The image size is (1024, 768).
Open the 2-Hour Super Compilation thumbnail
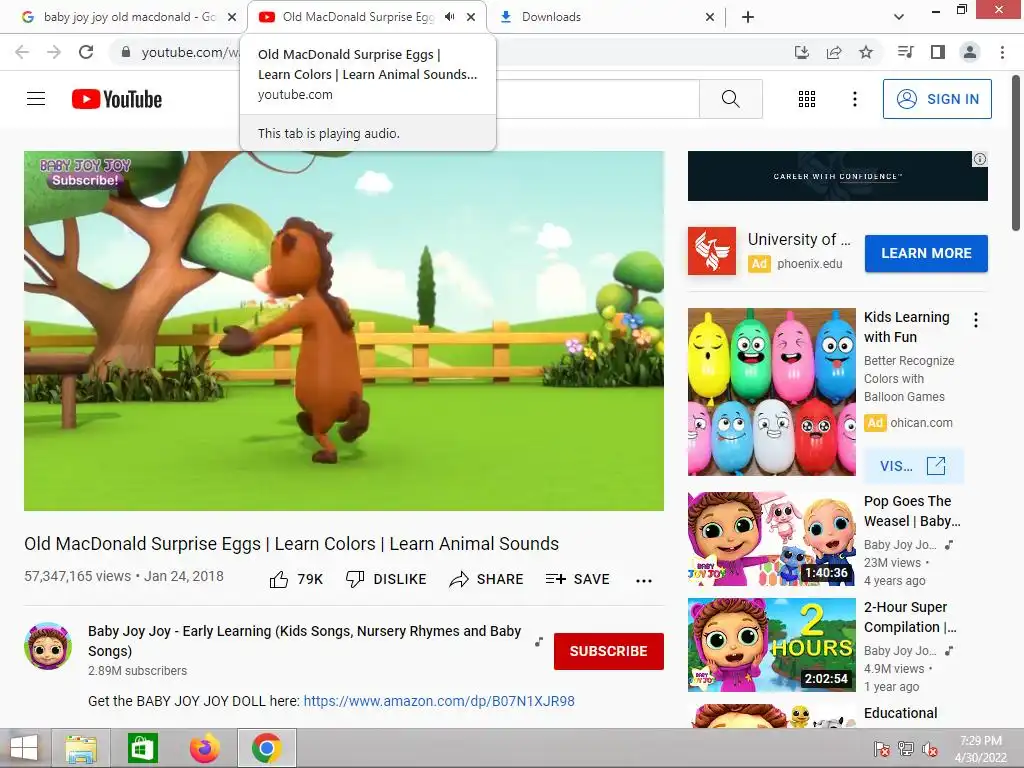[771, 645]
